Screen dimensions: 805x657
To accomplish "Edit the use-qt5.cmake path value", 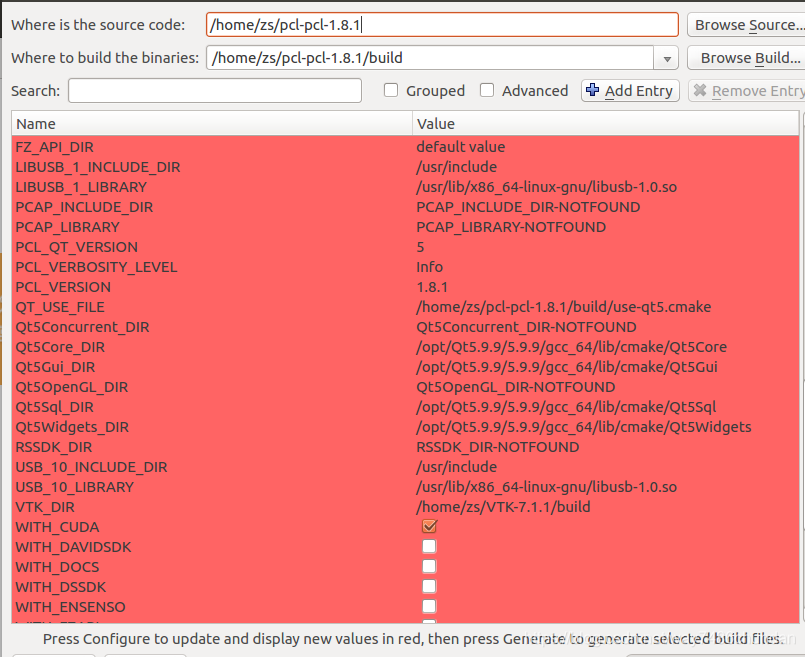I will tap(564, 307).
